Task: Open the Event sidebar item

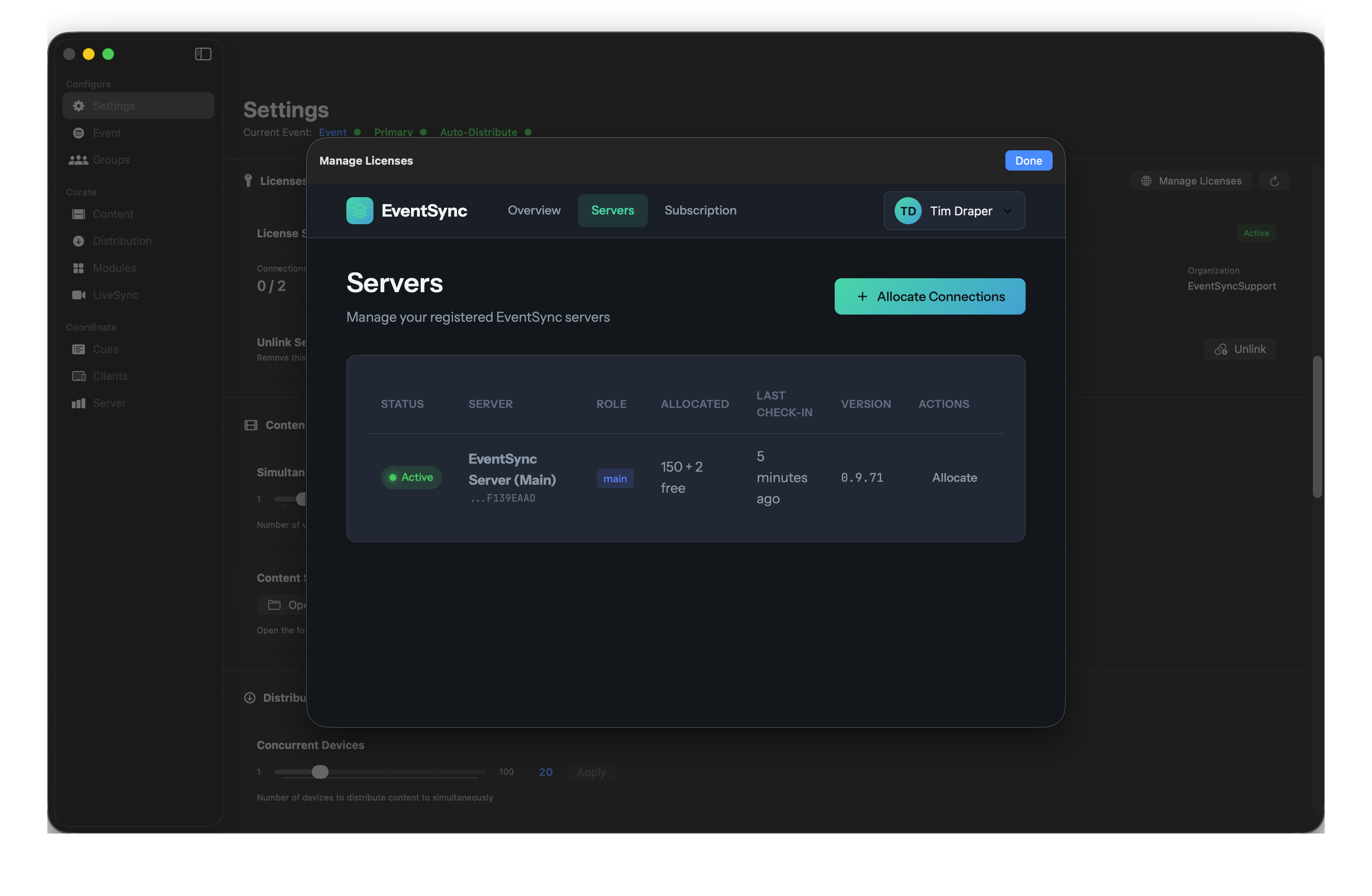Action: point(139,133)
